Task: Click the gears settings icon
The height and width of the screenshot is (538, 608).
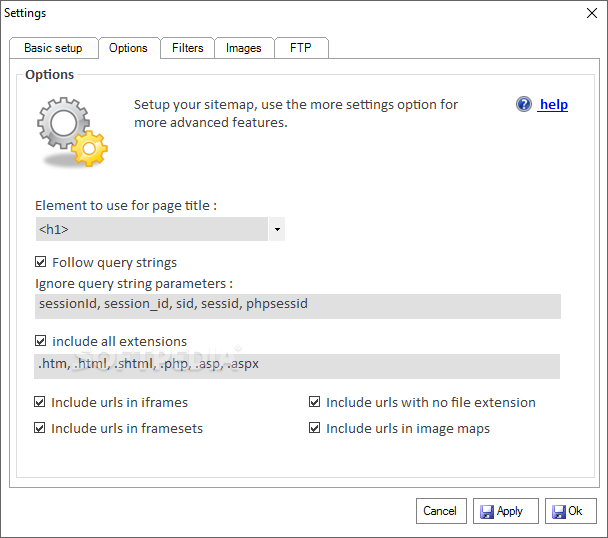Action: pyautogui.click(x=72, y=131)
